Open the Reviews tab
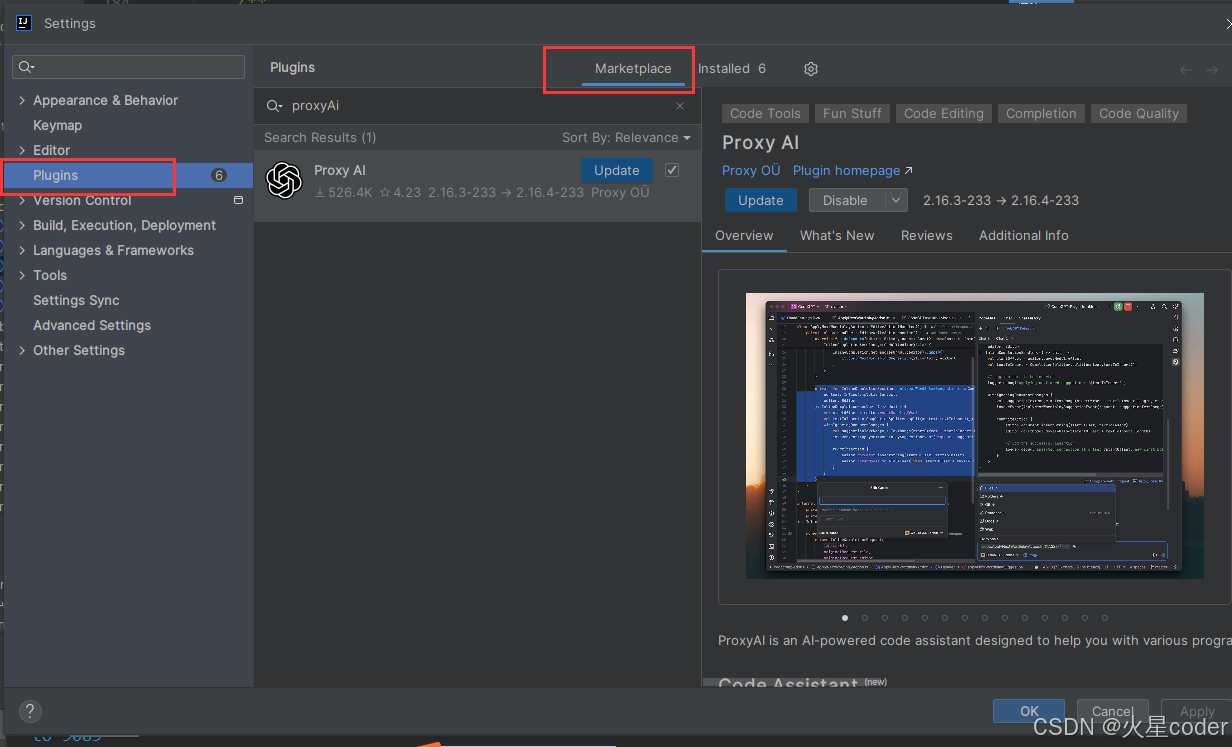The height and width of the screenshot is (747, 1232). (926, 235)
